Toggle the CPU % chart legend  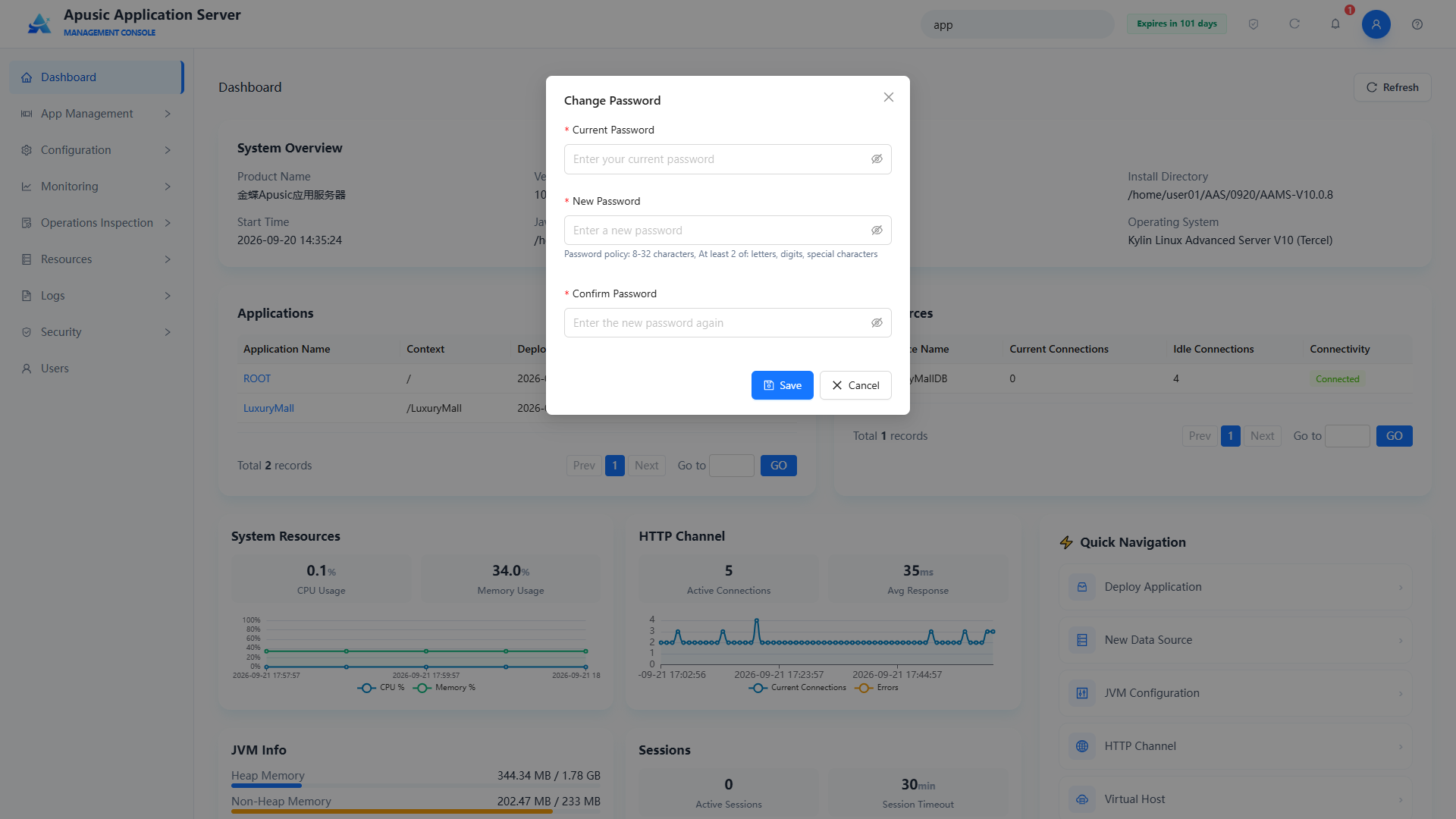[381, 688]
